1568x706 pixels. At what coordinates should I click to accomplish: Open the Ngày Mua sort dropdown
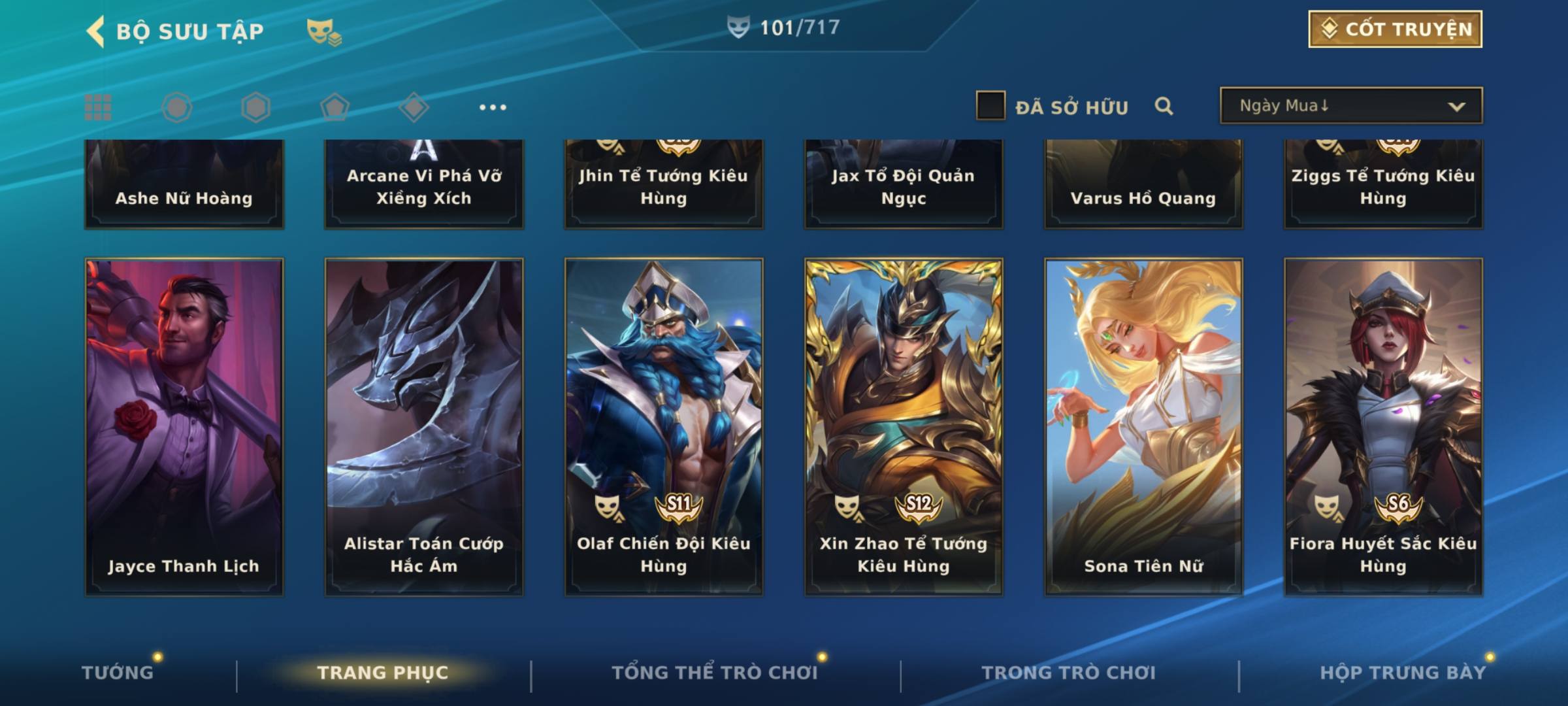1351,105
